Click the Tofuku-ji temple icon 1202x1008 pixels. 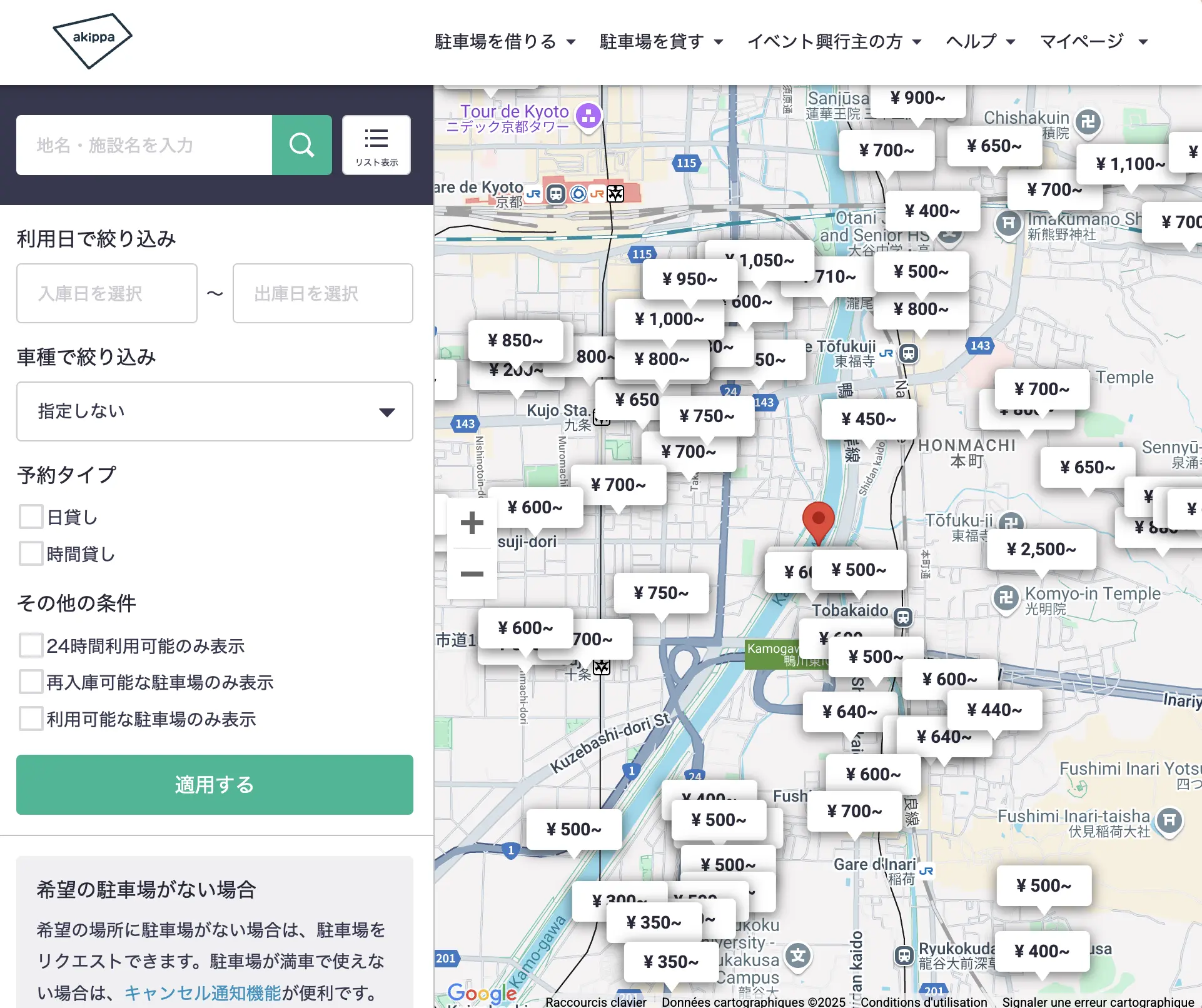click(1011, 521)
